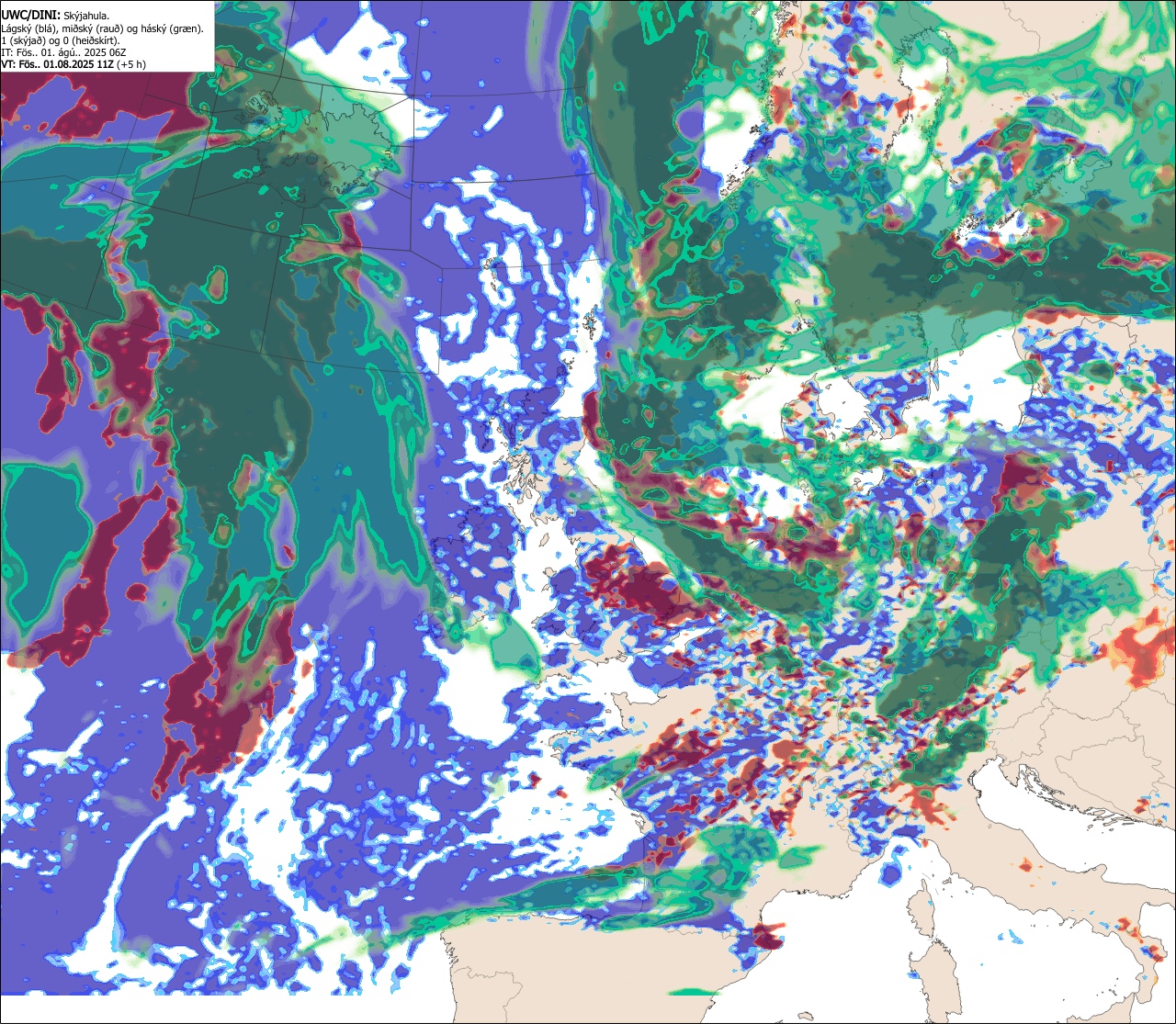Click 'háský (græn).' legend text
Image resolution: width=1176 pixels, height=1024 pixels.
[x=173, y=28]
